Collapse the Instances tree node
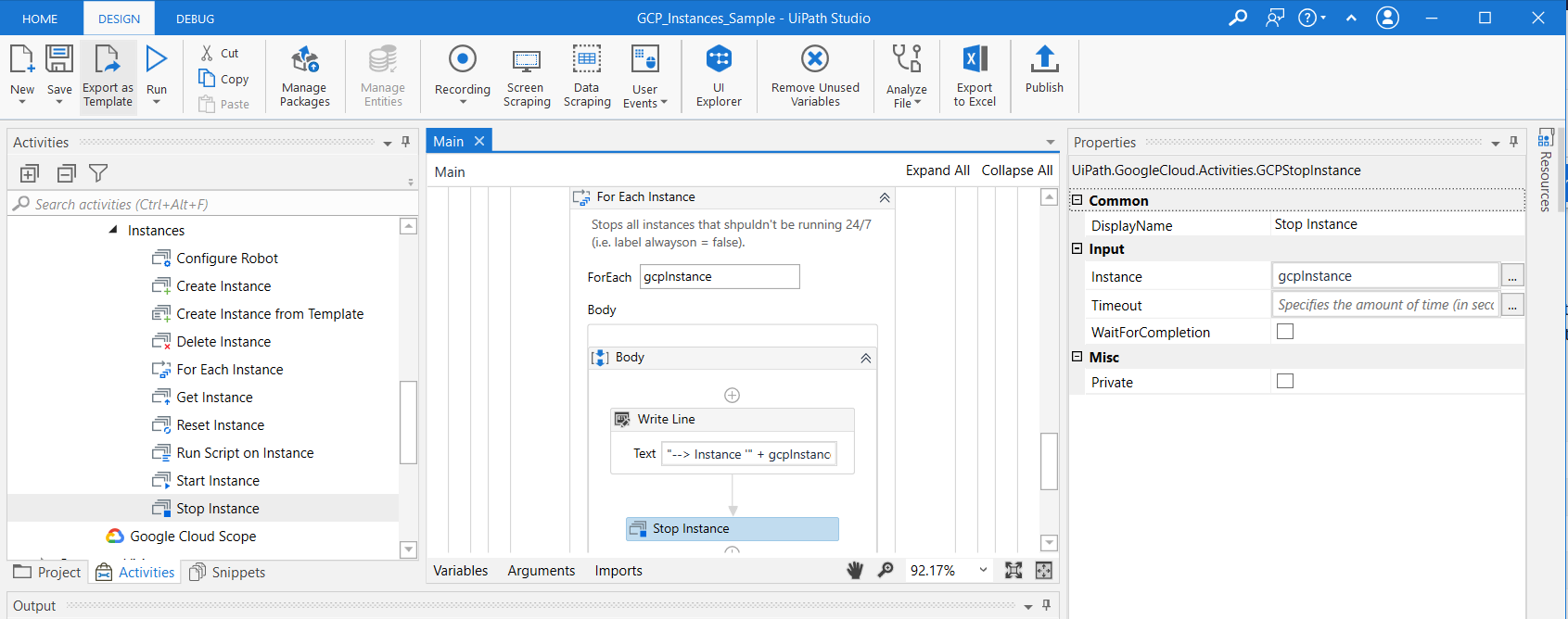This screenshot has width=1568, height=619. [x=113, y=230]
